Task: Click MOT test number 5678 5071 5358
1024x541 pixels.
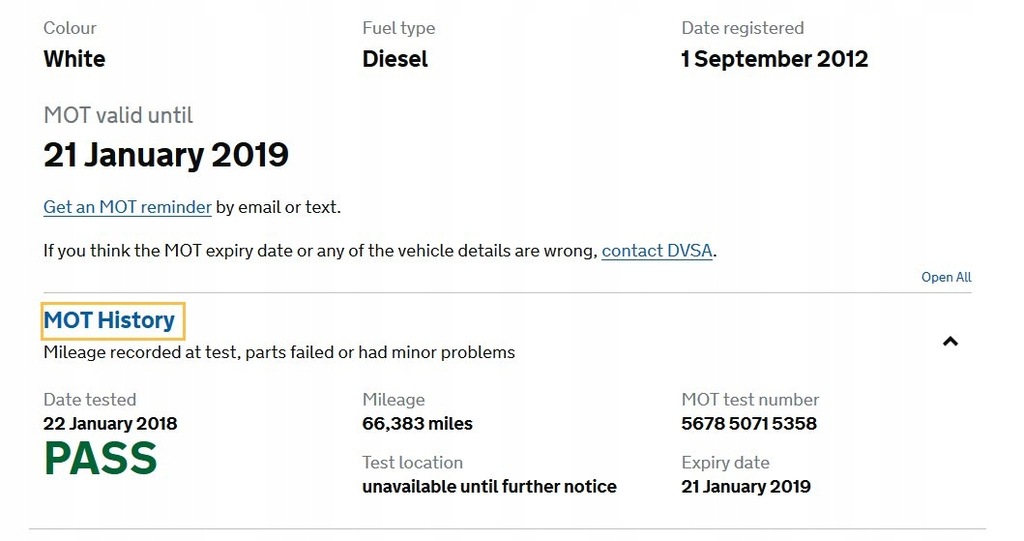Action: (x=748, y=423)
